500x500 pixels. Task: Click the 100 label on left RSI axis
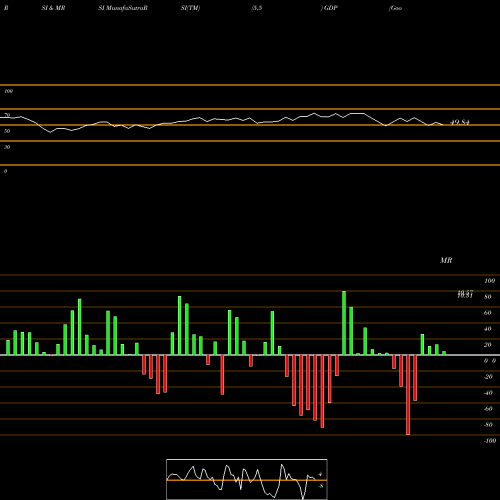point(8,91)
